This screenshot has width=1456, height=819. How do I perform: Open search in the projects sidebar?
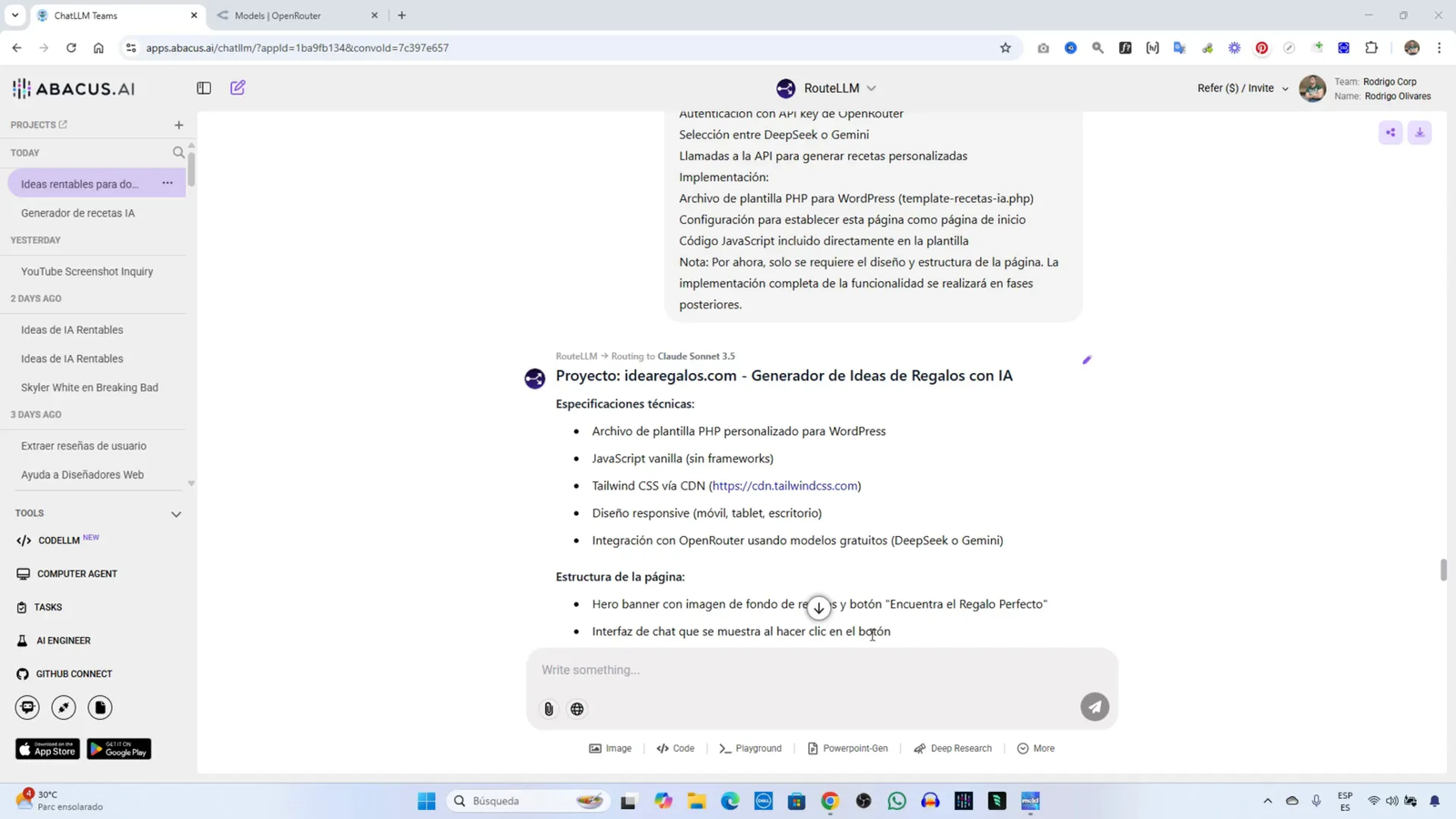(x=178, y=152)
